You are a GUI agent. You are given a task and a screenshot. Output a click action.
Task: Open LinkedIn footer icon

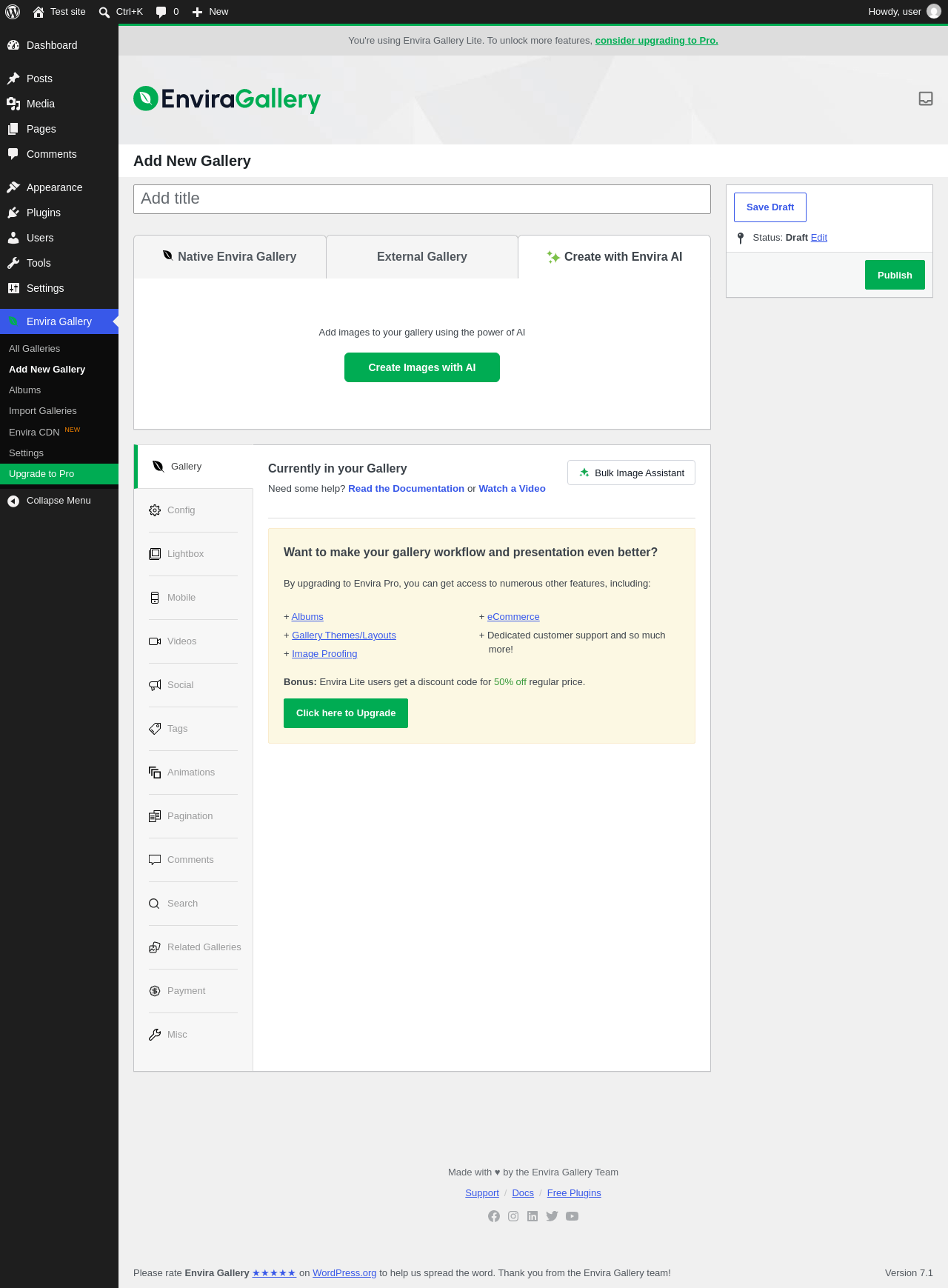click(x=533, y=1216)
